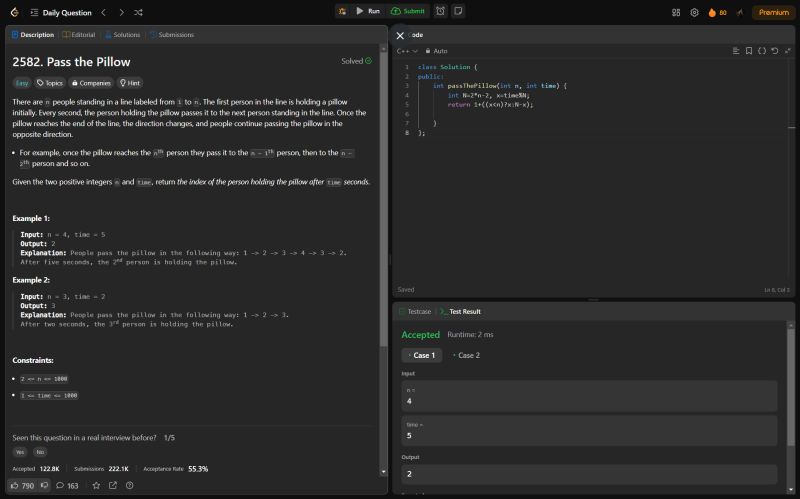This screenshot has width=800, height=499.
Task: Click the debugger icon beside Run
Action: pos(342,11)
